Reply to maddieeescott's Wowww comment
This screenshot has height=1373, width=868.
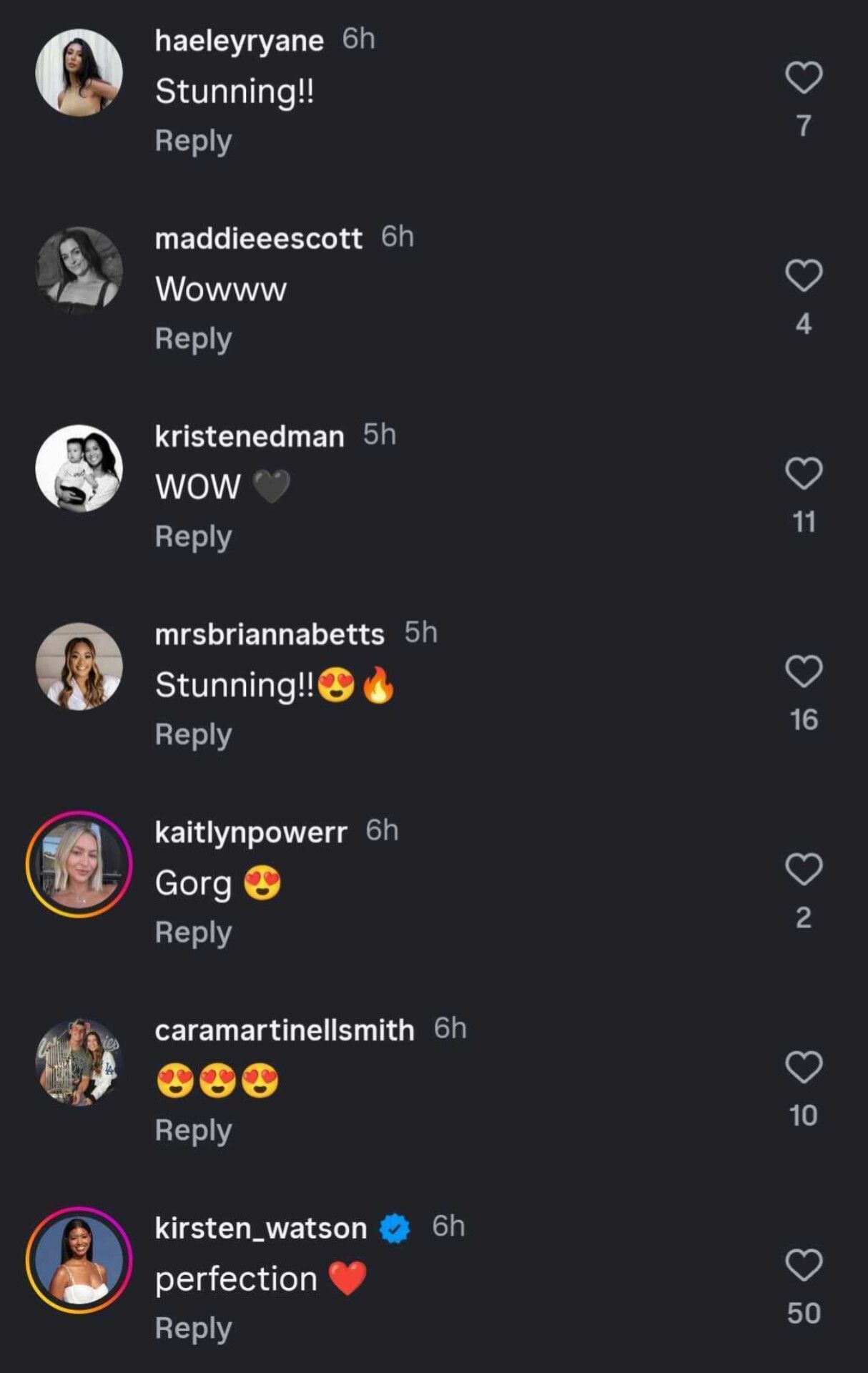click(193, 339)
